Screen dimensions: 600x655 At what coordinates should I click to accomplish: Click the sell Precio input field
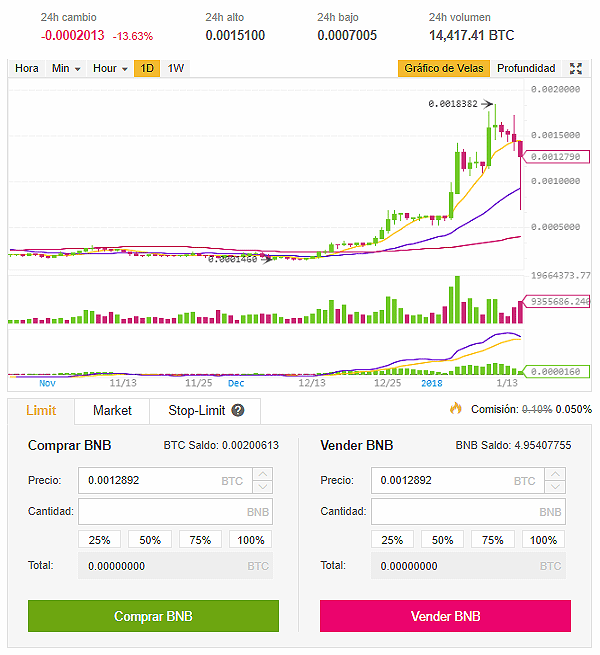[x=458, y=480]
